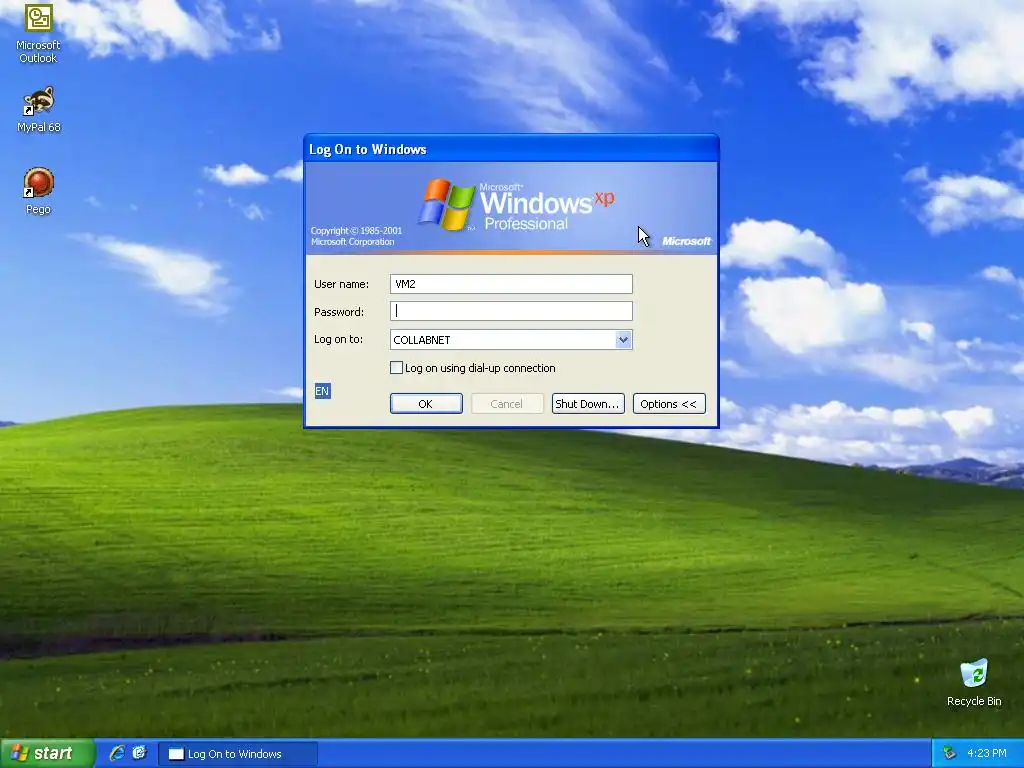Focus the User name field
Image resolution: width=1024 pixels, height=768 pixels.
(x=511, y=283)
